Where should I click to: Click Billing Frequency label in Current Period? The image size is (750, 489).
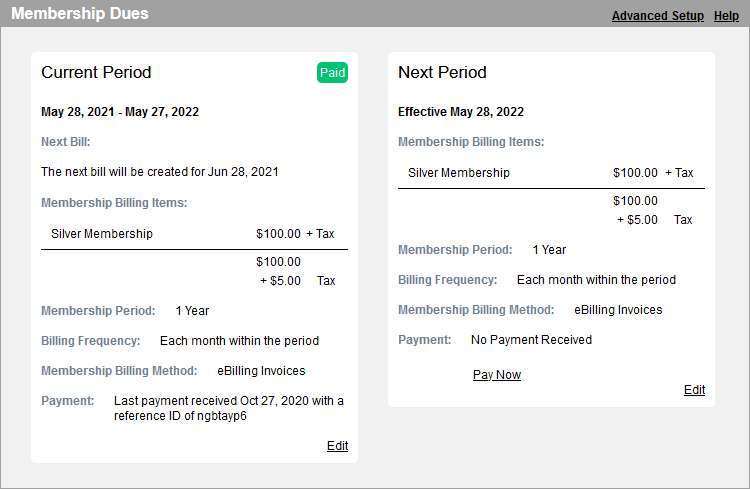[x=91, y=341]
